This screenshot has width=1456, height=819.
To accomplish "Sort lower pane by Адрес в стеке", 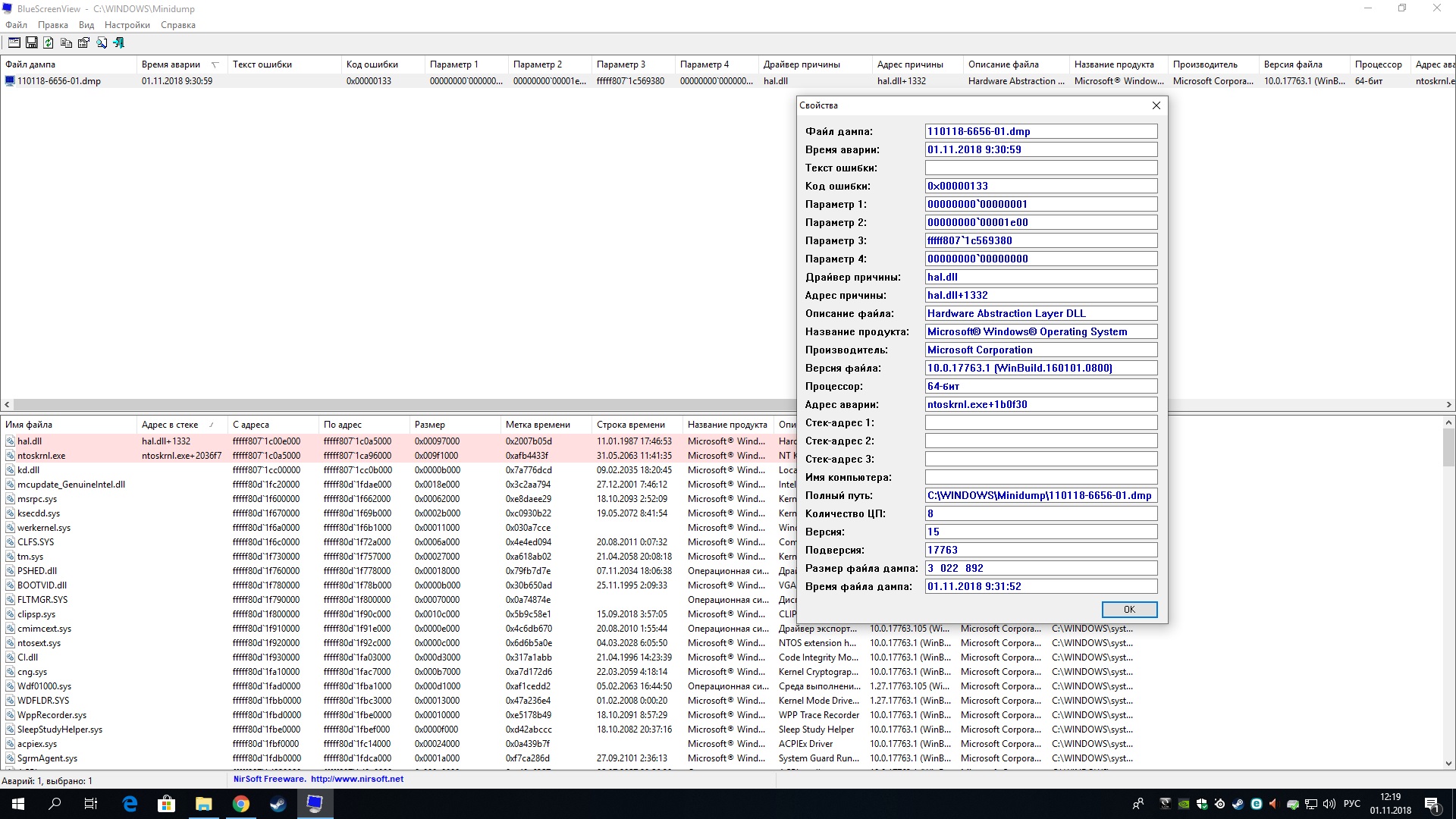I will point(170,425).
